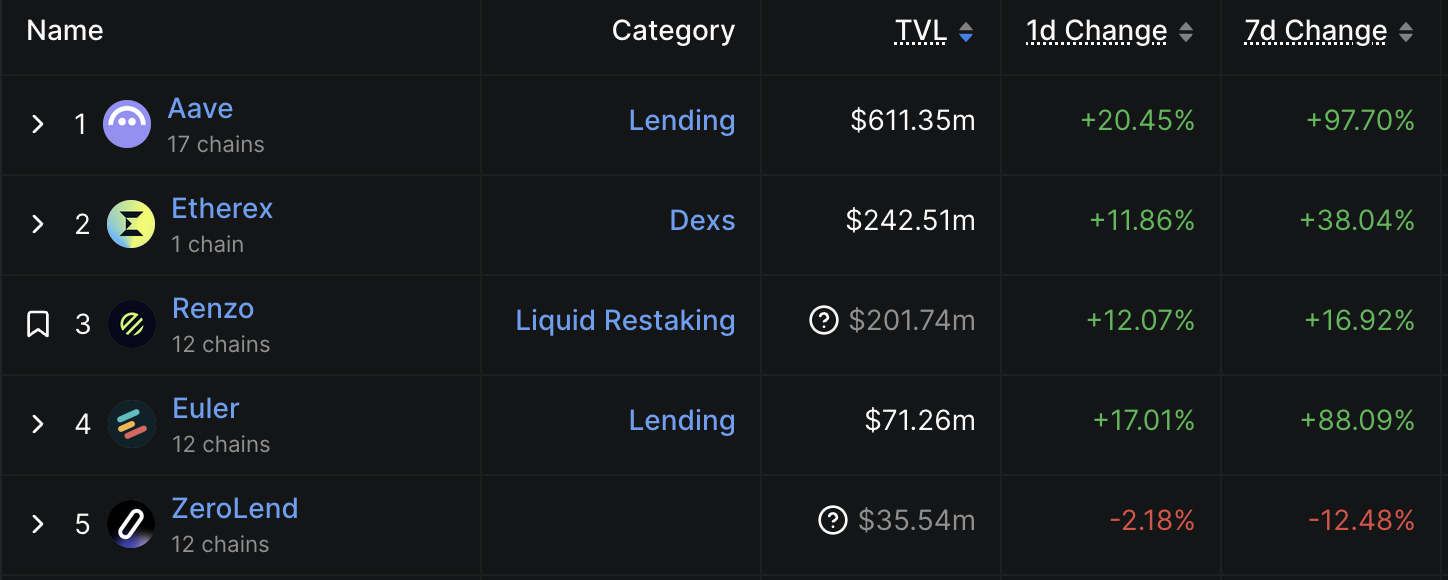Click the ZeroLend logo icon
This screenshot has height=580, width=1448.
point(132,524)
